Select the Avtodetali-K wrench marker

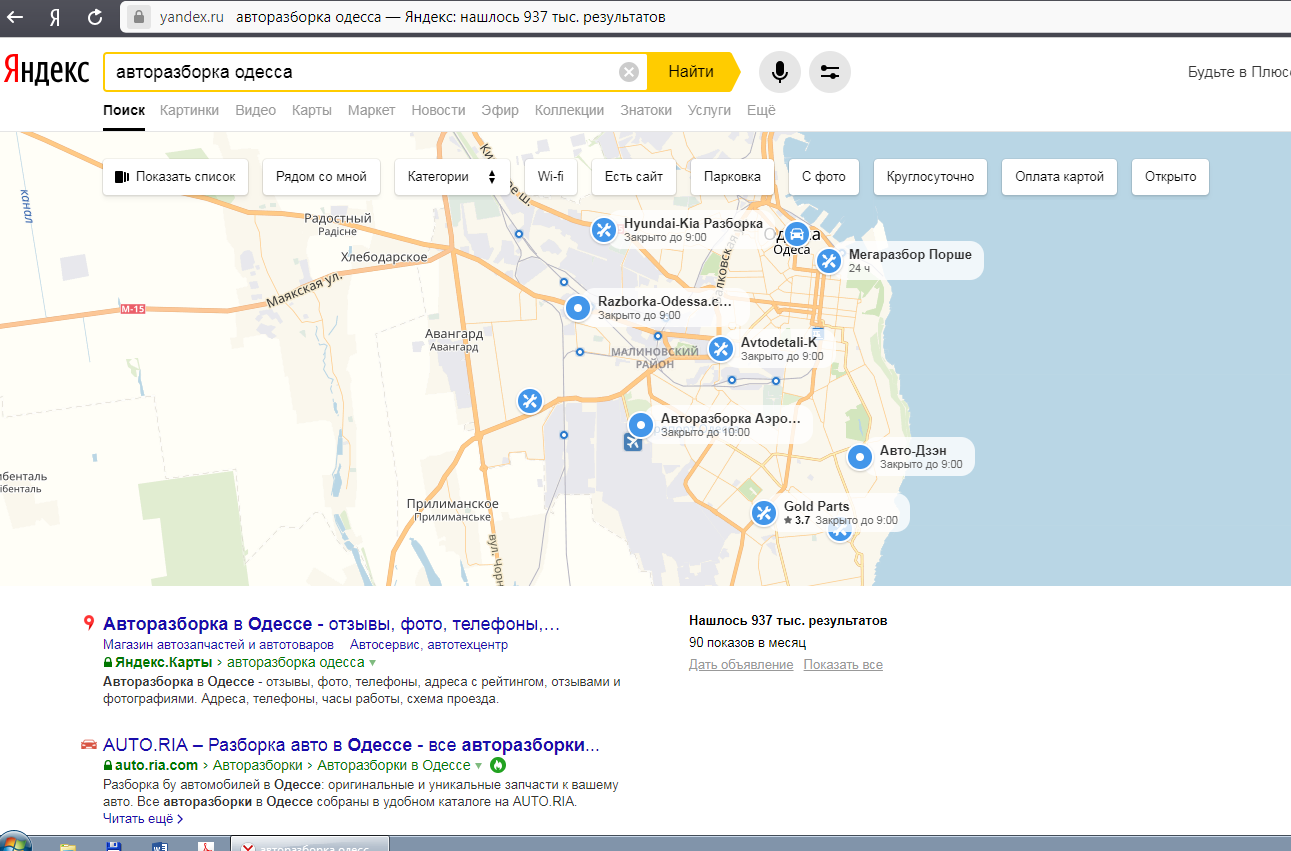tap(721, 349)
